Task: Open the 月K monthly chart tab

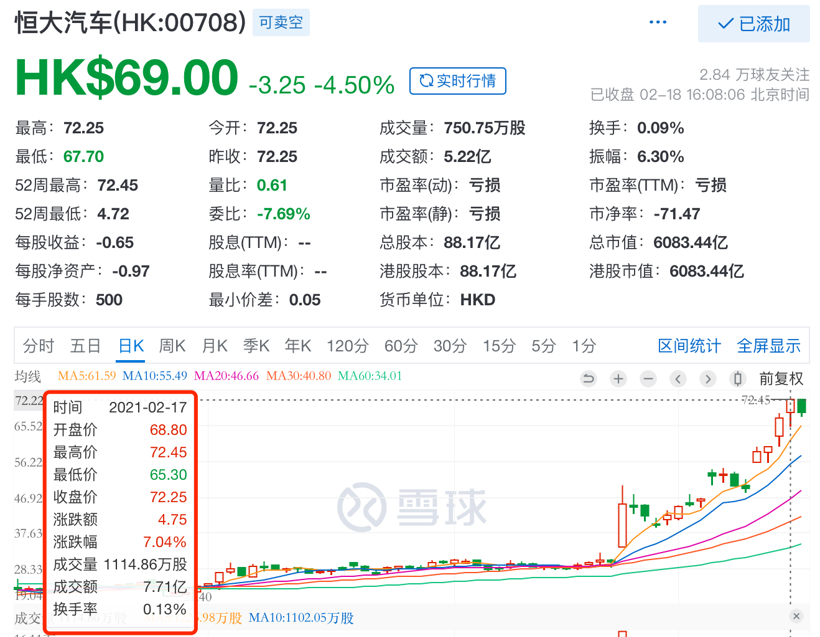Action: tap(215, 346)
